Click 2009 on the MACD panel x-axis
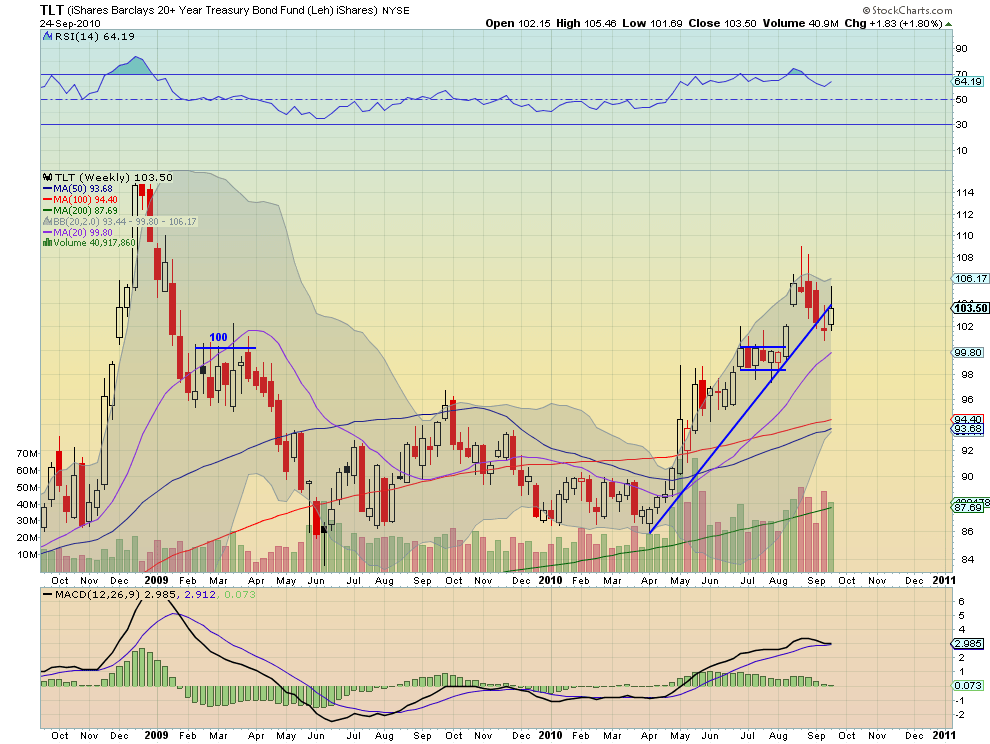990x744 pixels. point(156,735)
